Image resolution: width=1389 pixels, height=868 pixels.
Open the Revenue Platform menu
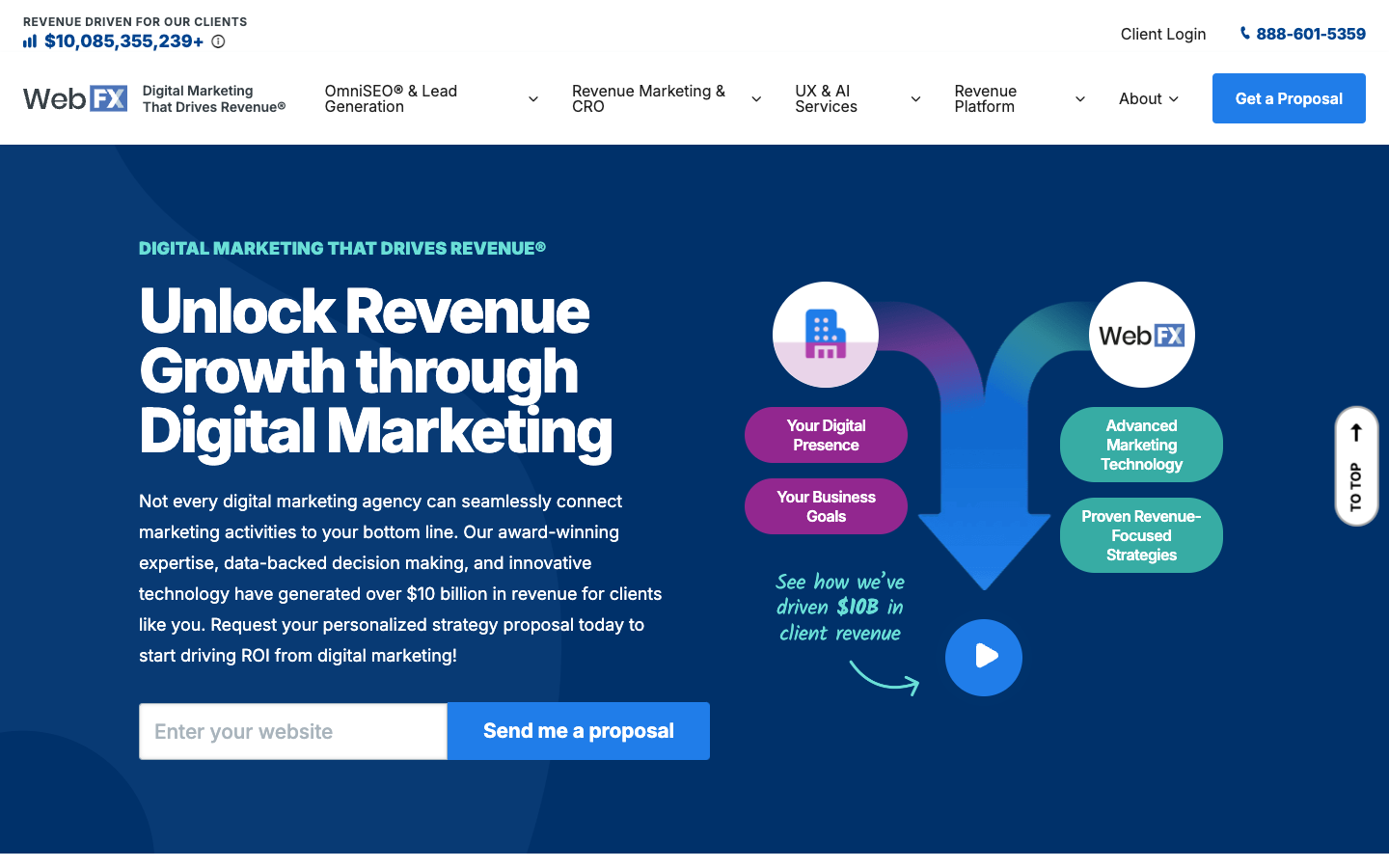pos(1019,98)
